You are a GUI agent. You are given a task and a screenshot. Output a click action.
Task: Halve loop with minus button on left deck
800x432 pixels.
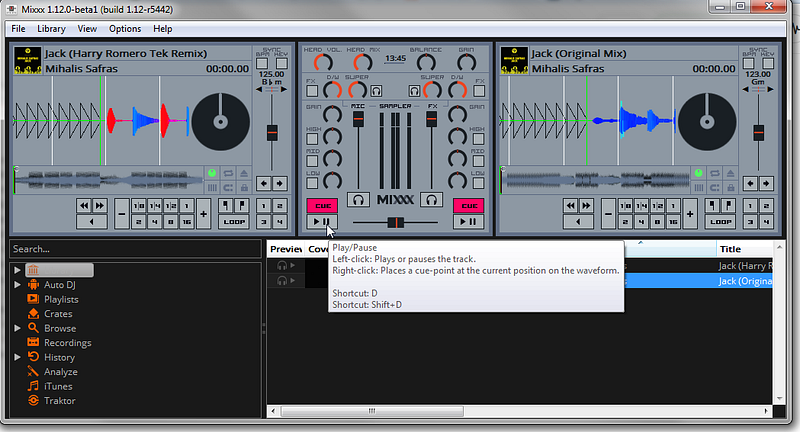[122, 214]
